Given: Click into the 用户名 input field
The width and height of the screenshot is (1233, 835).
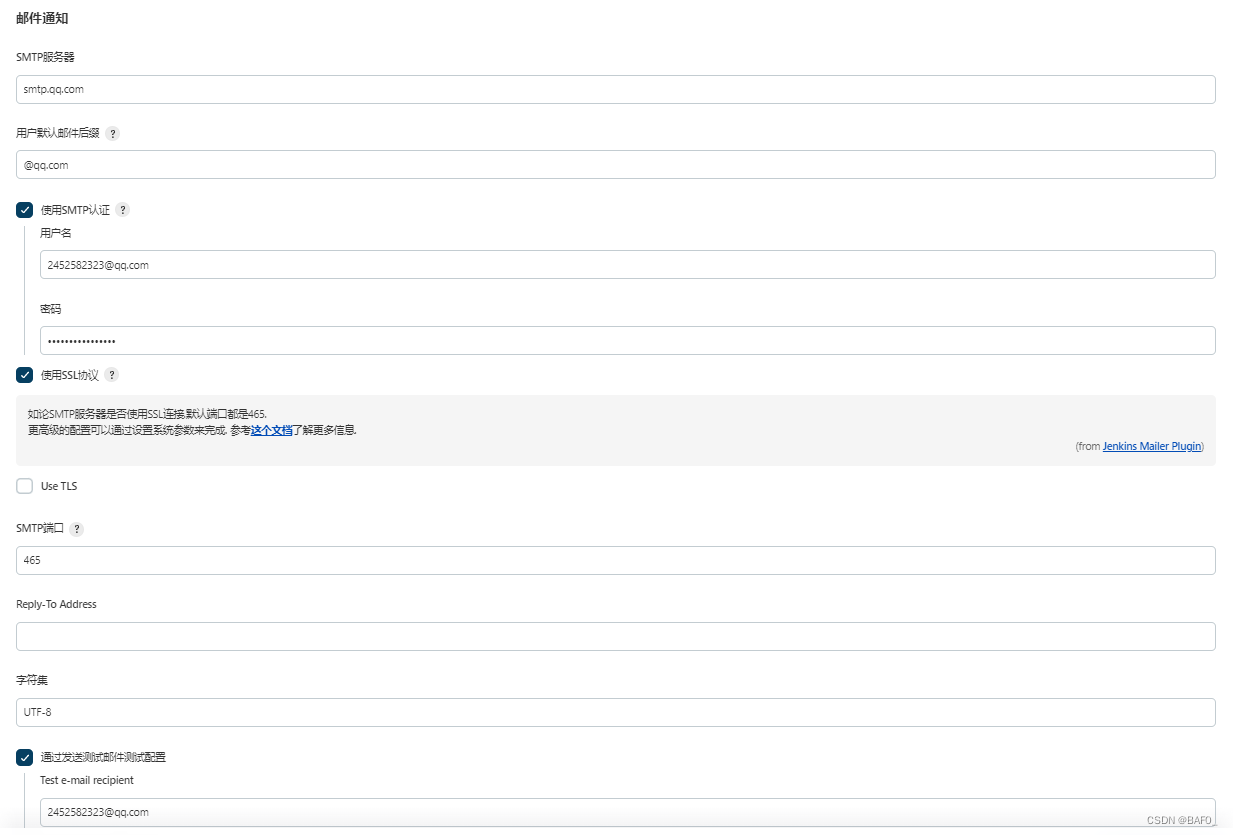Looking at the screenshot, I should 628,265.
